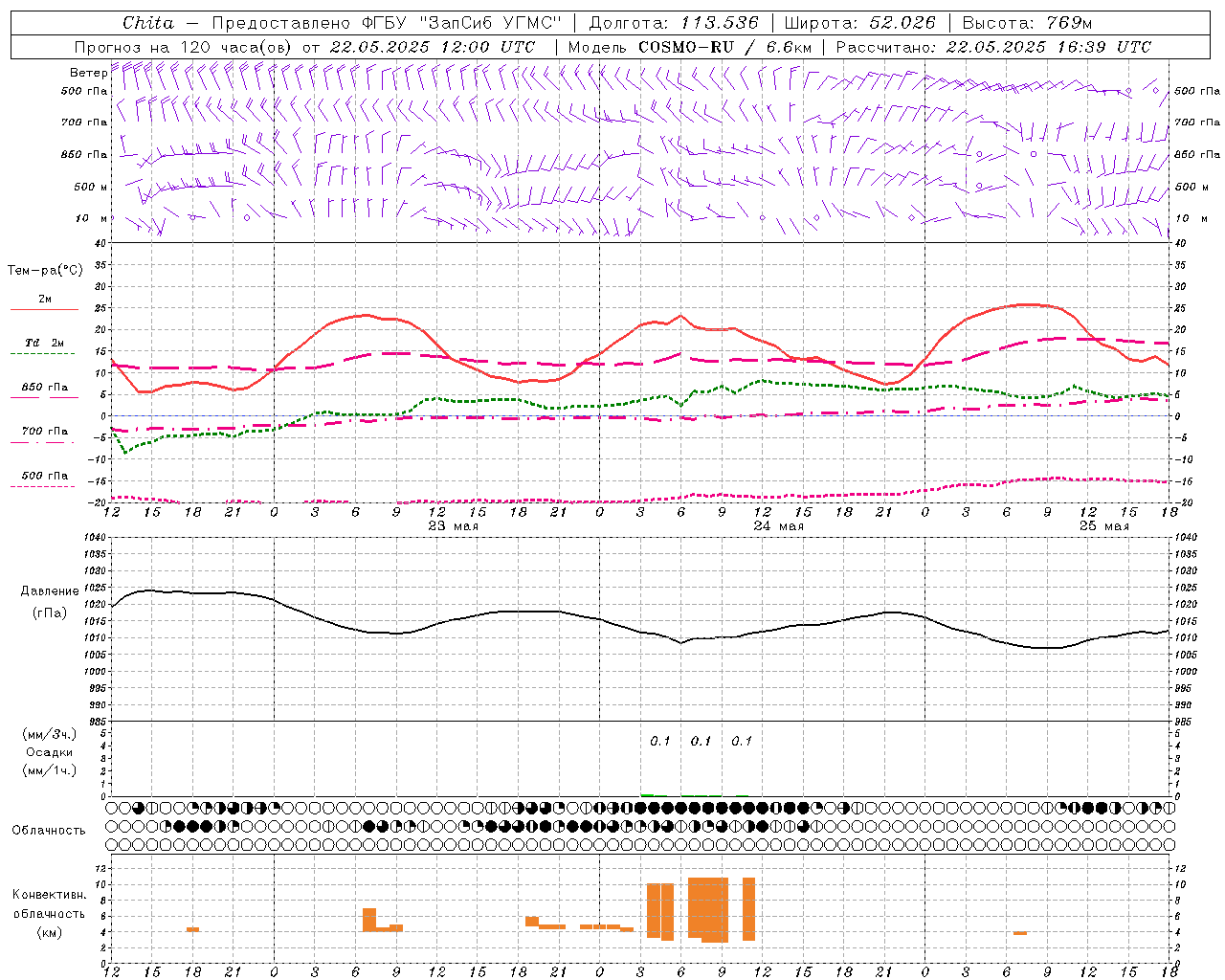Select the "850 гПа" entry in temperature legend
This screenshot has width=1225, height=980.
coord(45,388)
